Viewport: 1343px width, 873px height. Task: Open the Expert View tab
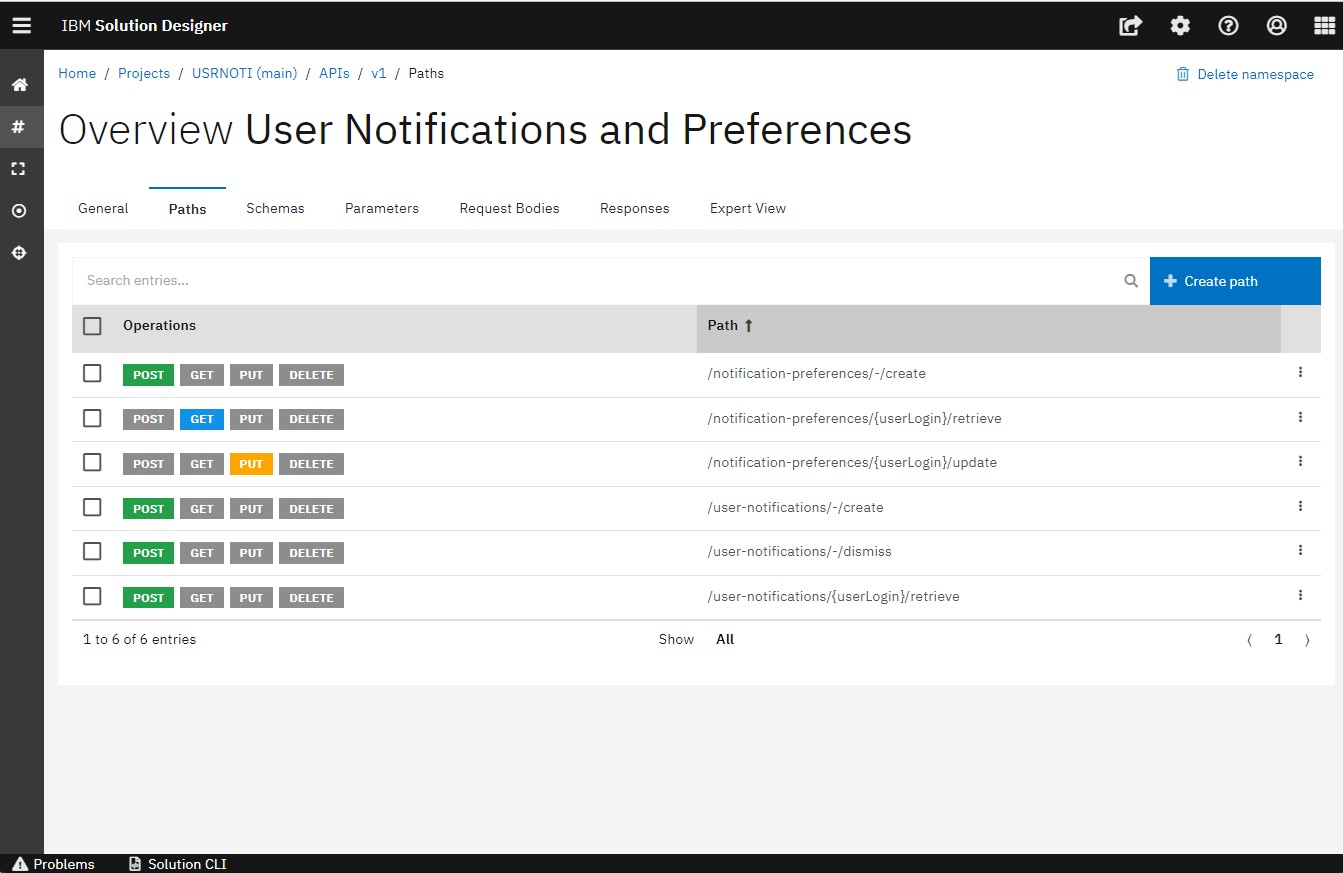pyautogui.click(x=747, y=208)
